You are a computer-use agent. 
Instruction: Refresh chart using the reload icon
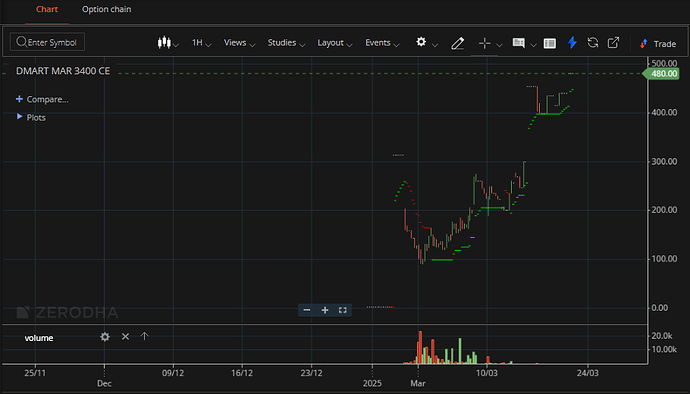pyautogui.click(x=593, y=43)
